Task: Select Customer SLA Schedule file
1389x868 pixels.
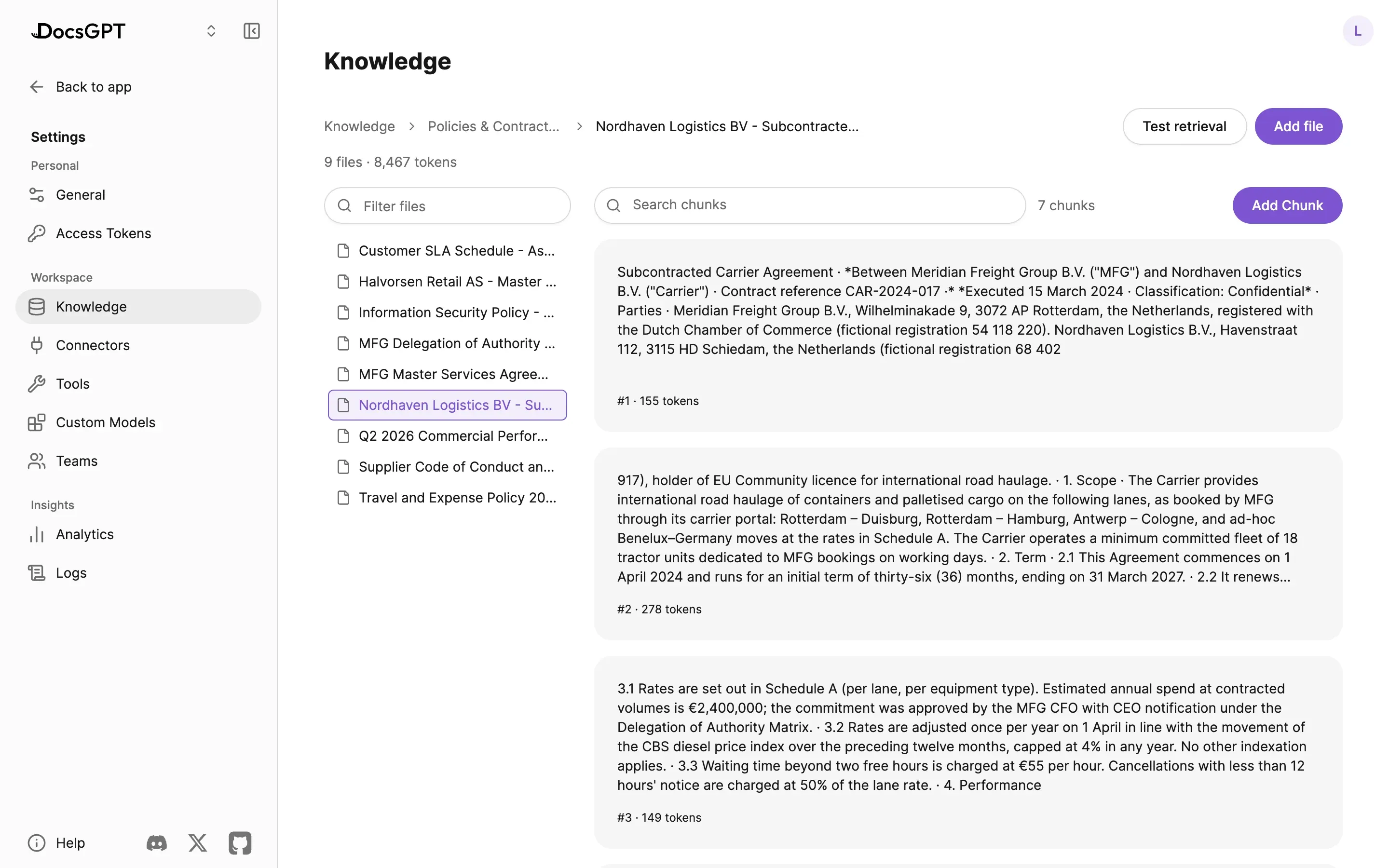Action: [447, 251]
